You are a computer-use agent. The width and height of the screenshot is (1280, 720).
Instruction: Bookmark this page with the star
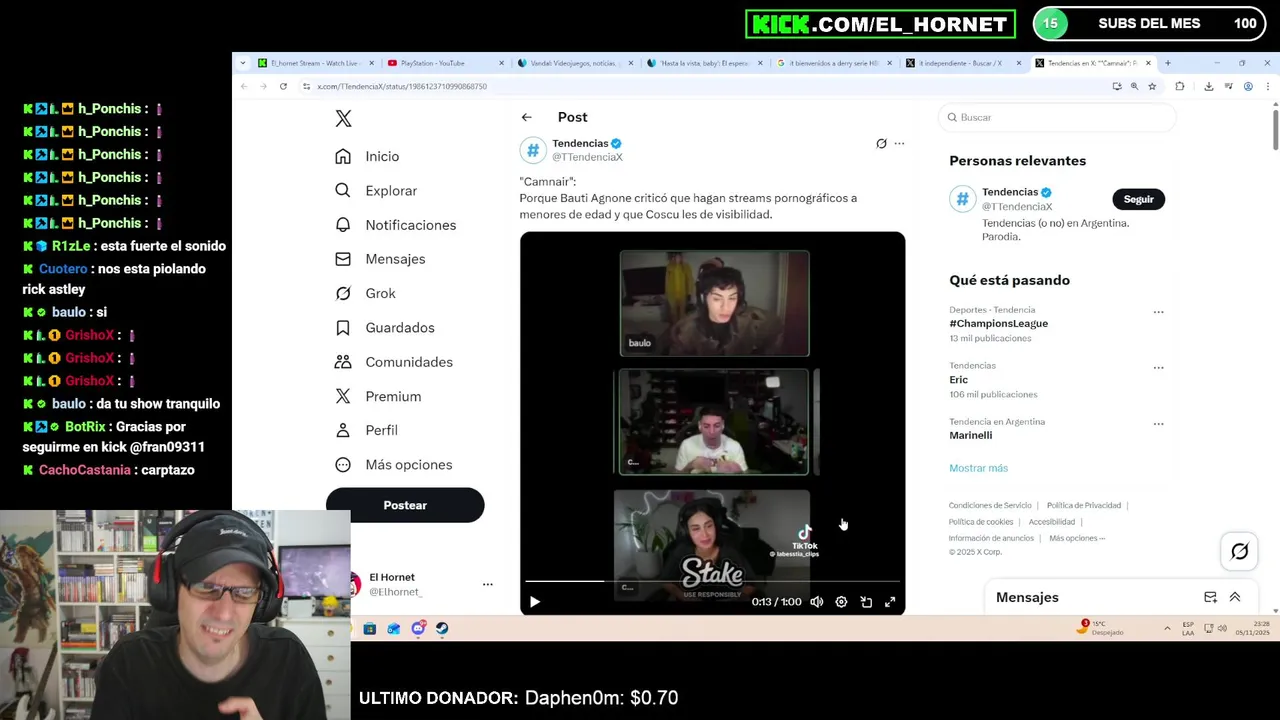[1152, 86]
